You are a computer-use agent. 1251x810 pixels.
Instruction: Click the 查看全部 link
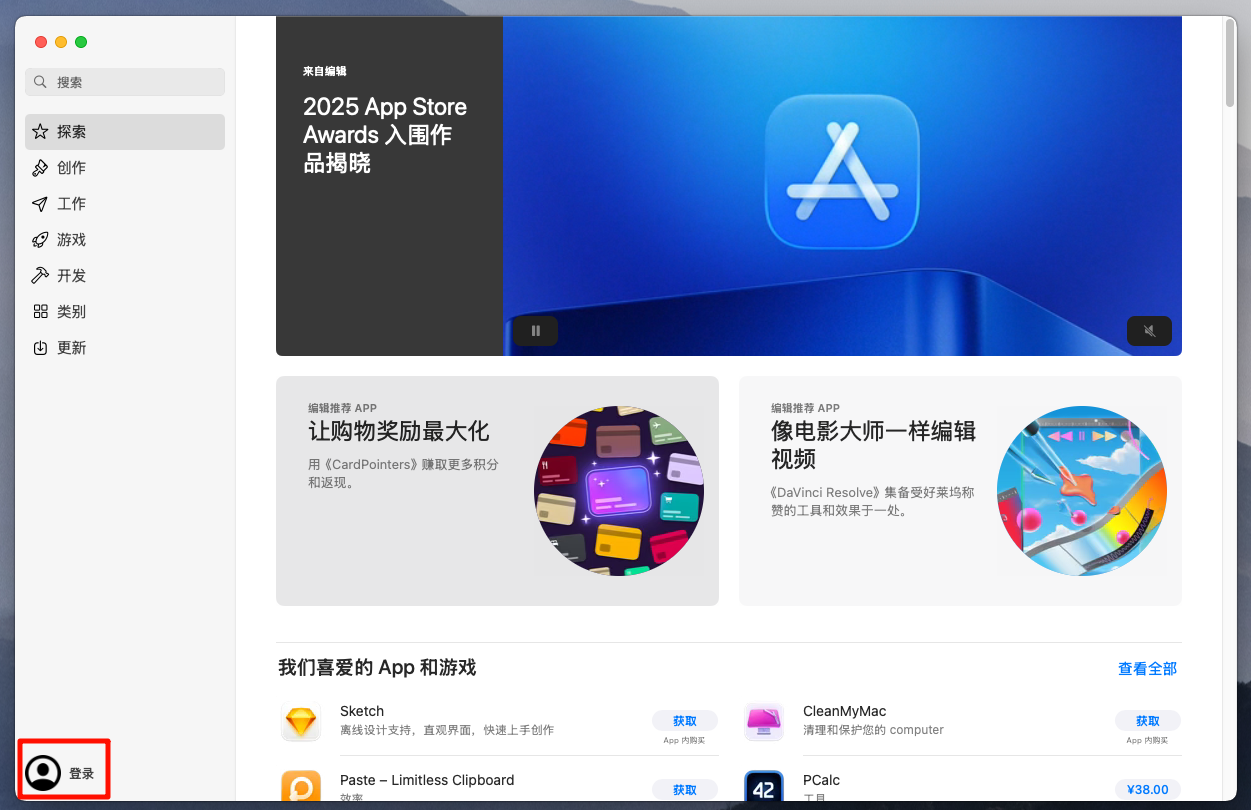click(x=1147, y=669)
